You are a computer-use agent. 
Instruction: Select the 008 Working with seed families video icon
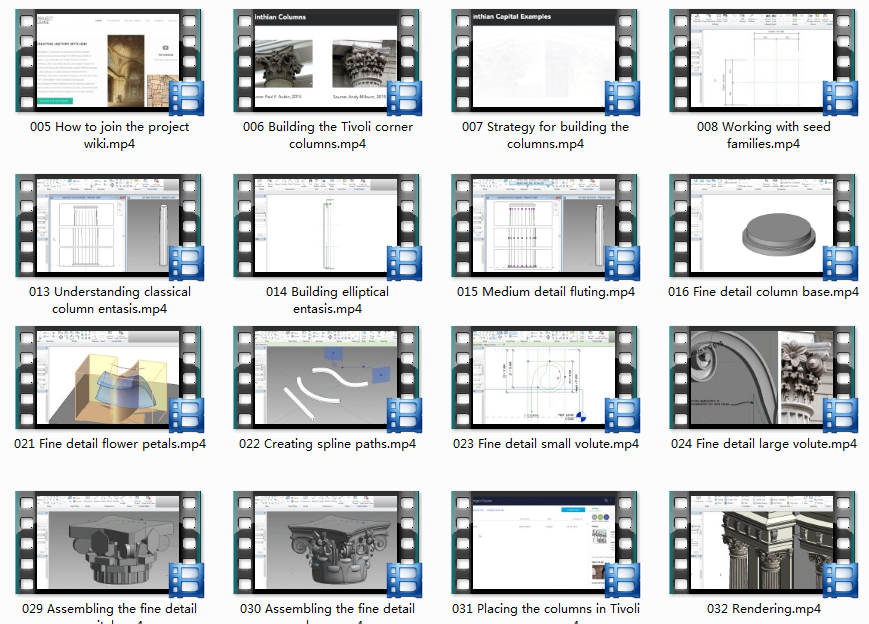[x=763, y=61]
